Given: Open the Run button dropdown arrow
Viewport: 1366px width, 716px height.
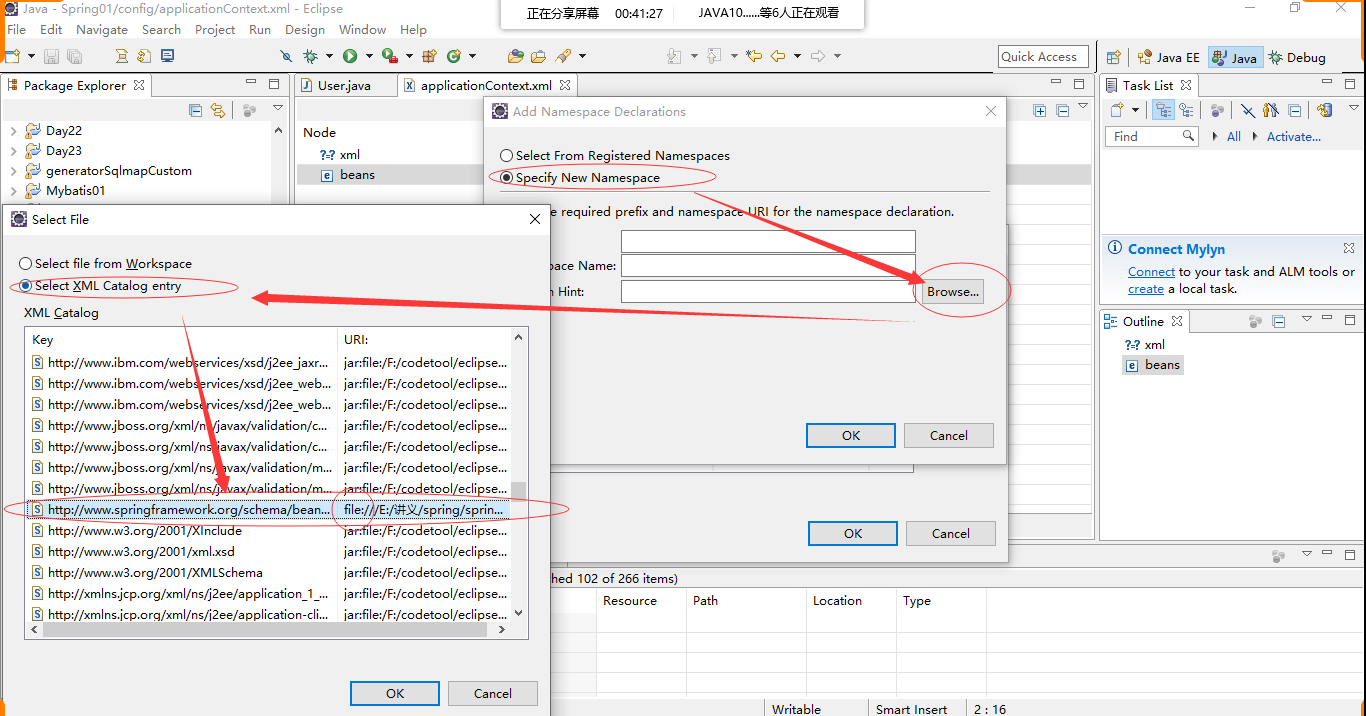Looking at the screenshot, I should (x=368, y=57).
